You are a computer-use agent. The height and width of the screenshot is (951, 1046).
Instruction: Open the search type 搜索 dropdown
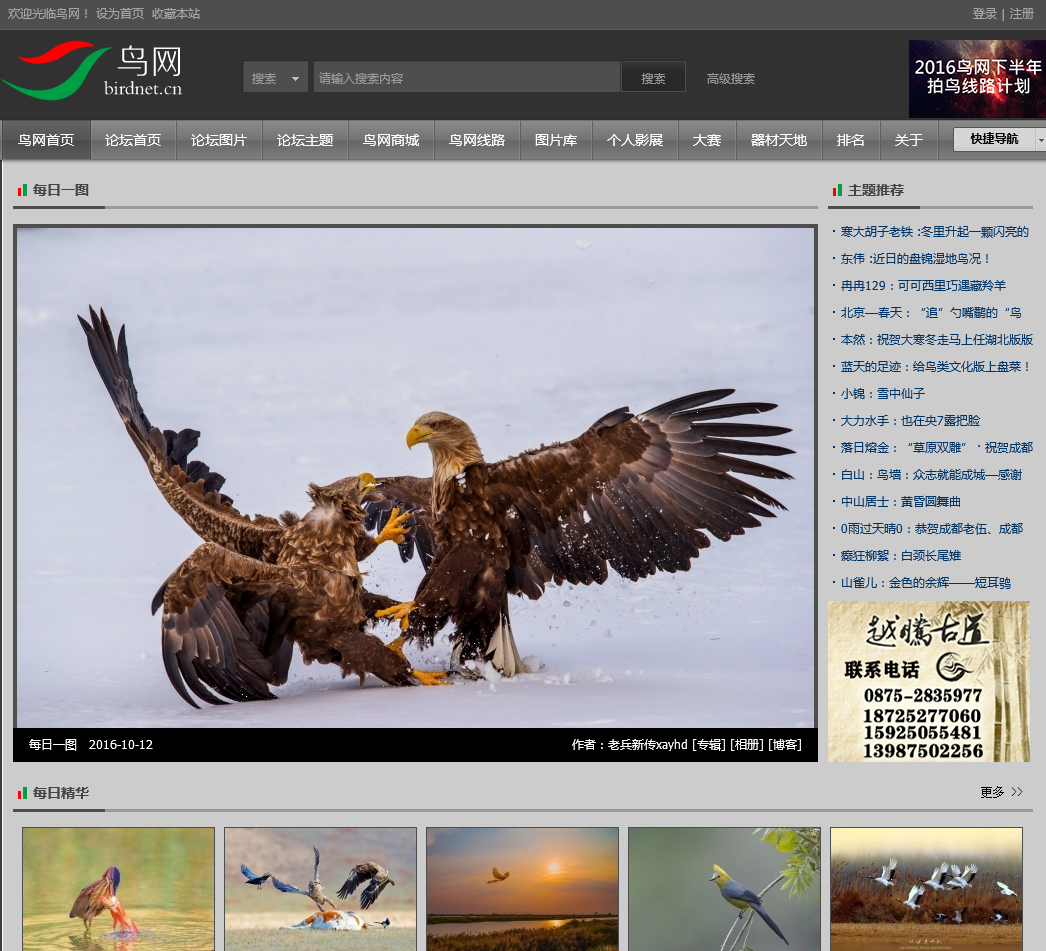pyautogui.click(x=275, y=78)
